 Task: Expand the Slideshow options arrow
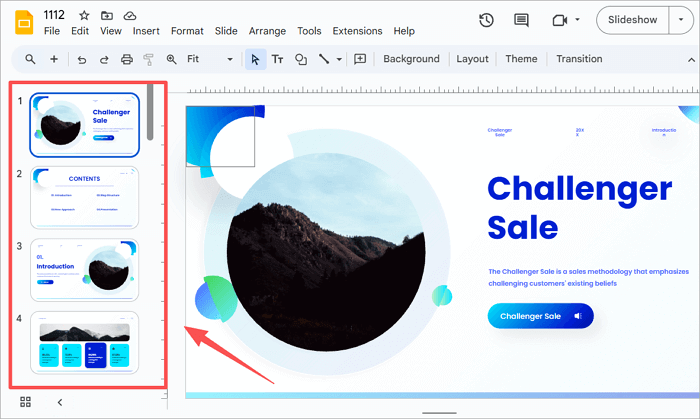coord(682,20)
